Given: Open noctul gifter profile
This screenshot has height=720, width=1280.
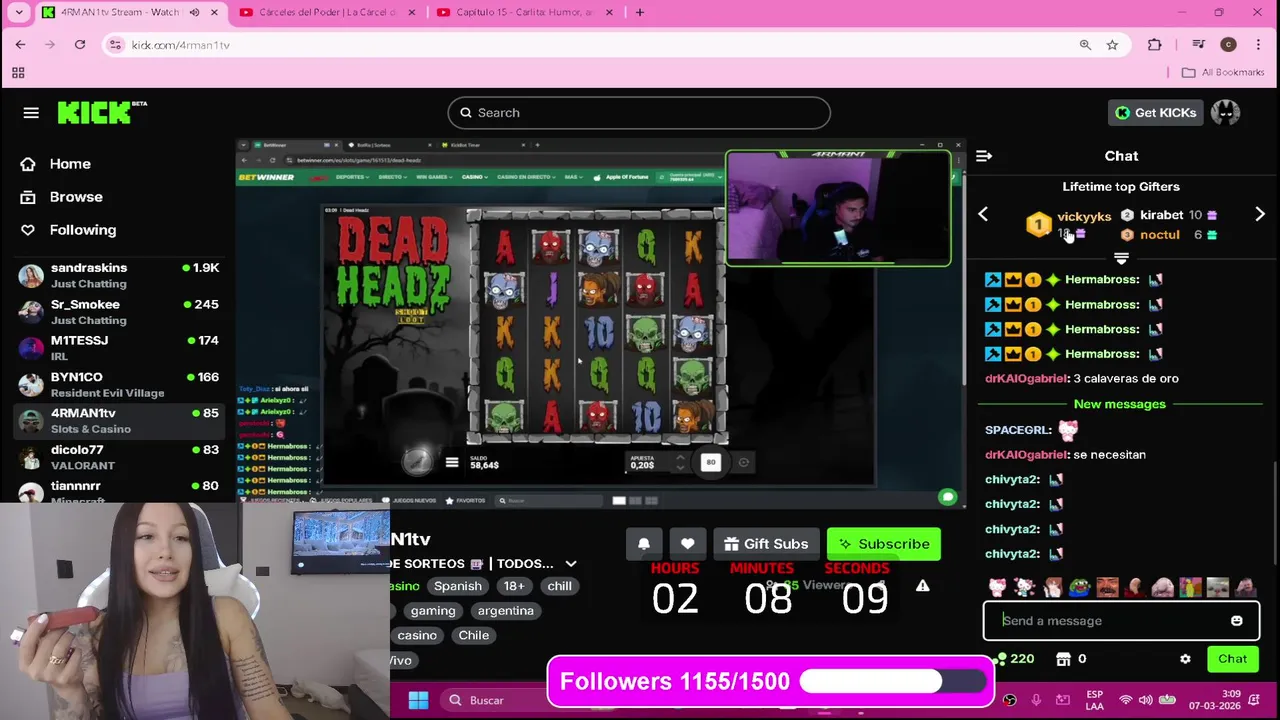Looking at the screenshot, I should point(1159,235).
